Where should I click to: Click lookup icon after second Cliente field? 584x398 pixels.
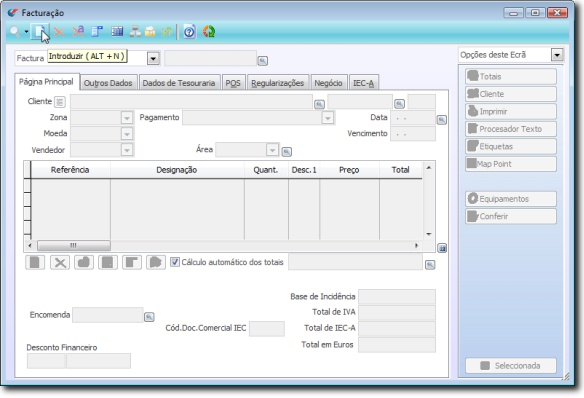(x=399, y=104)
